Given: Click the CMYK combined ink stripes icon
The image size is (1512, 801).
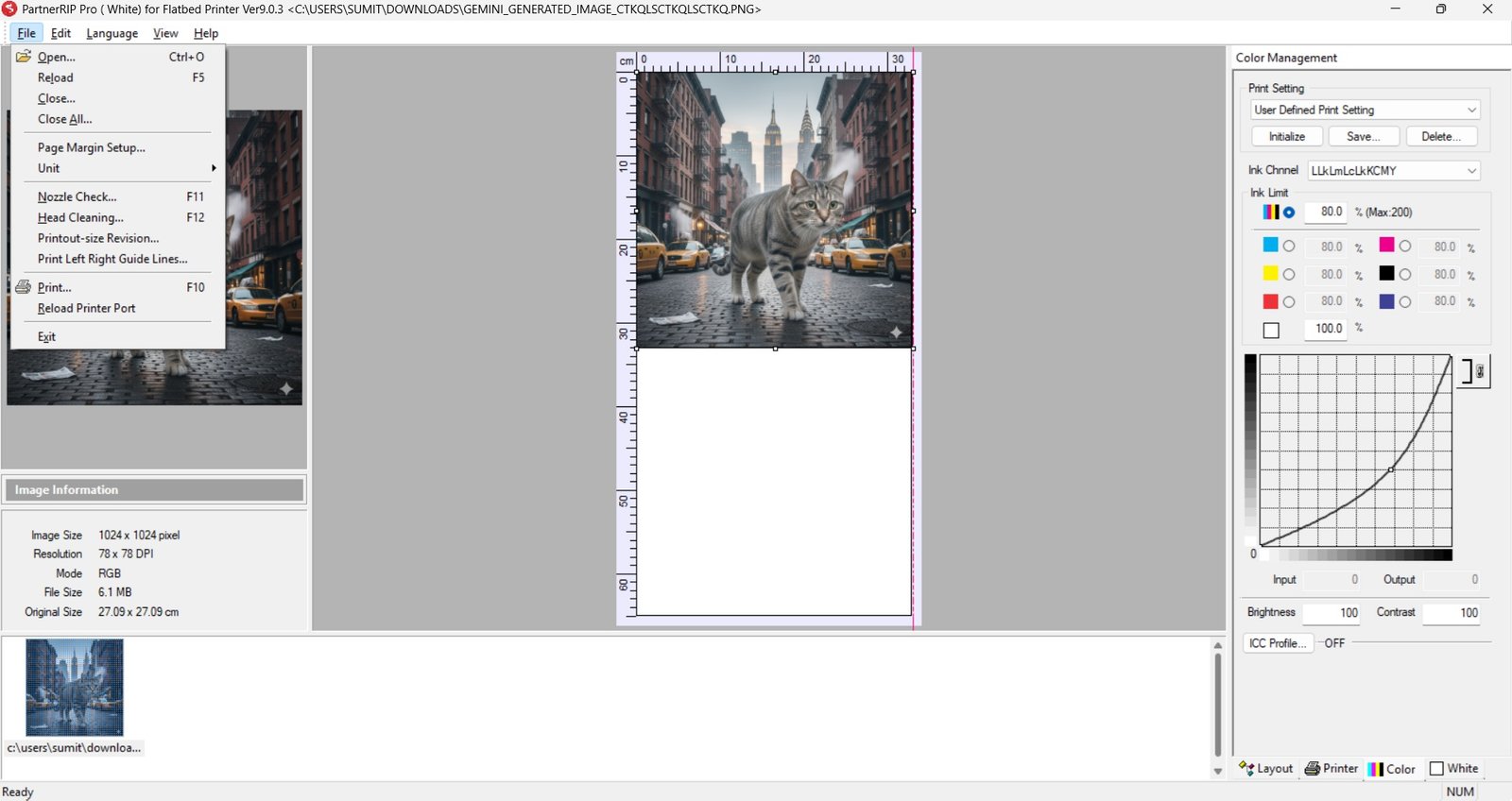Looking at the screenshot, I should pyautogui.click(x=1271, y=213).
